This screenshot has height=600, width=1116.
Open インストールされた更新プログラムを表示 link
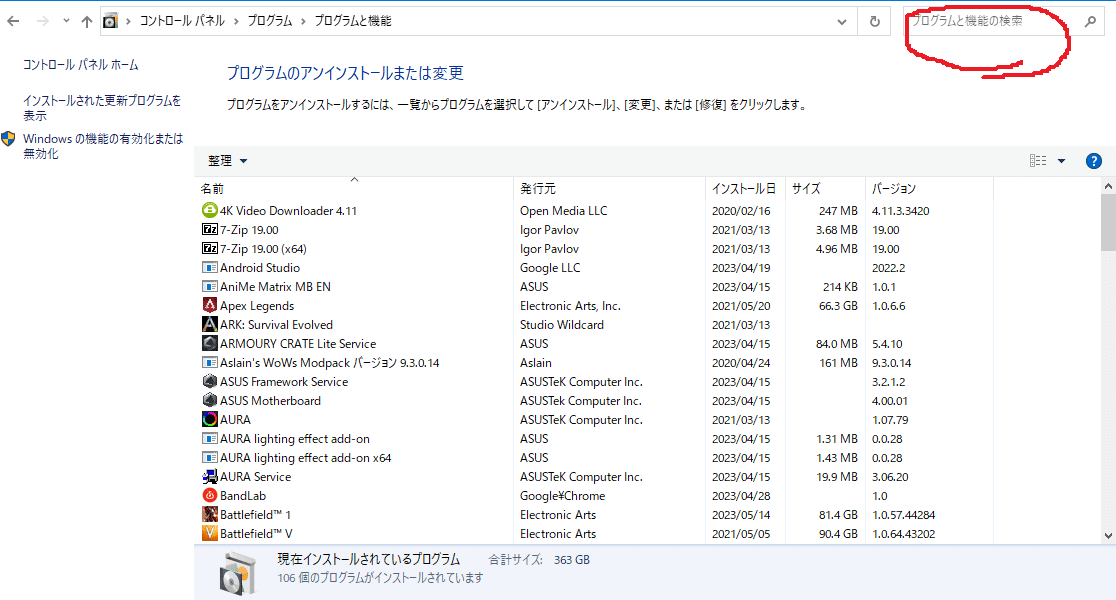click(102, 107)
